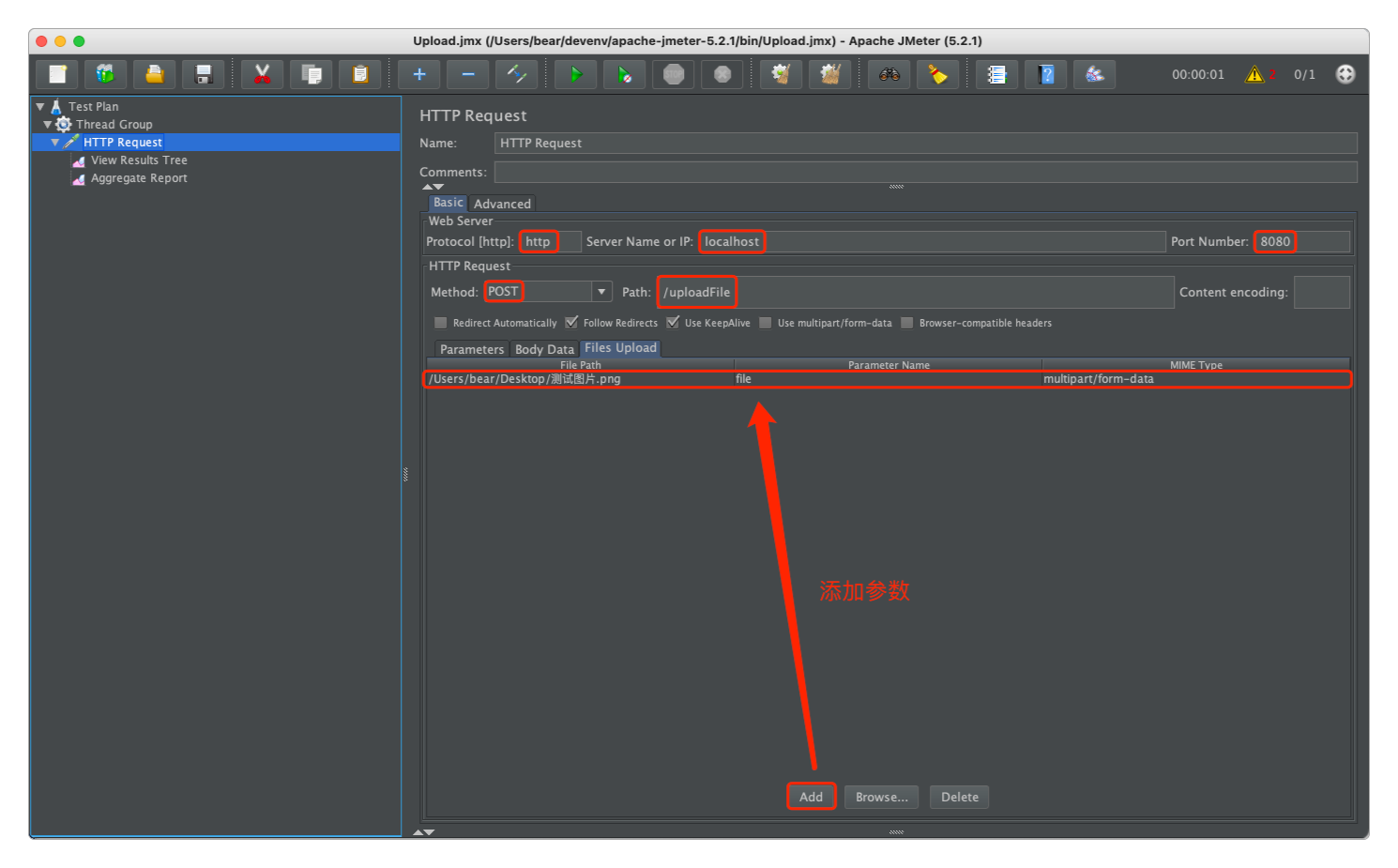This screenshot has height=868, width=1398.
Task: Open the Body Data tab
Action: (544, 349)
